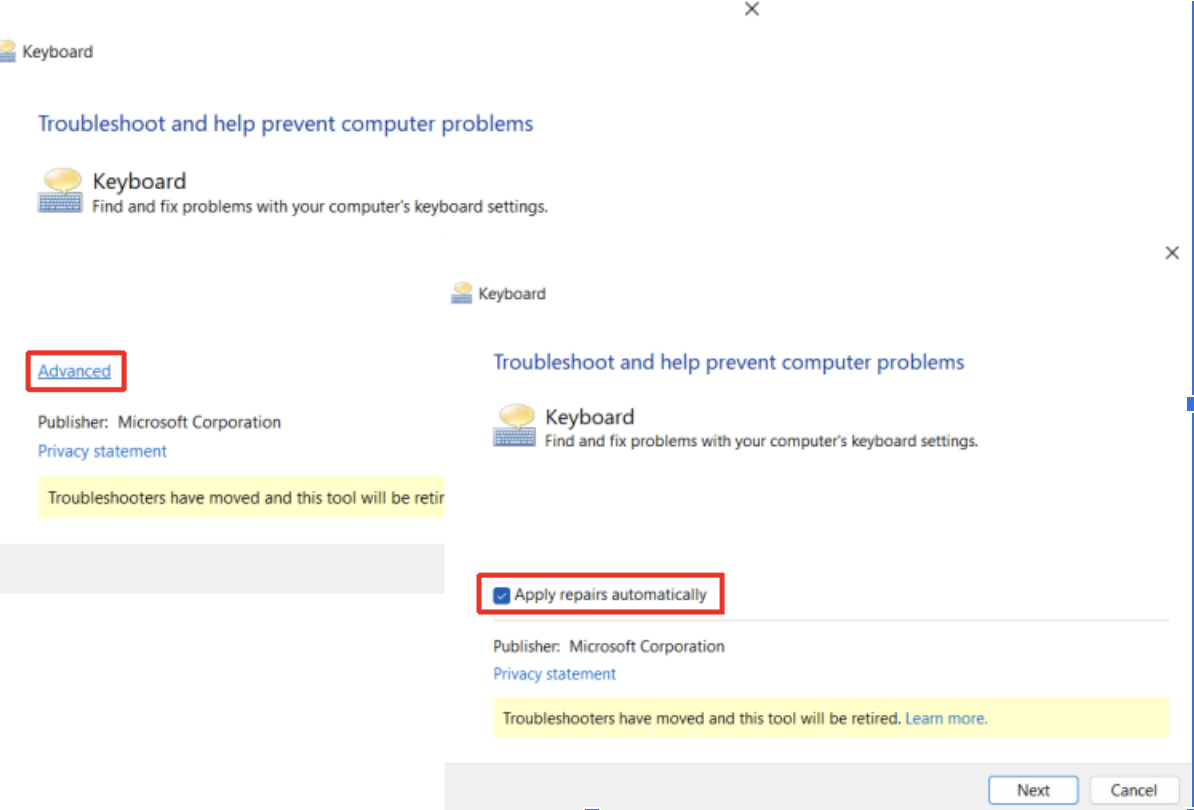
Task: Close the front troubleshooter window
Action: 1172,252
